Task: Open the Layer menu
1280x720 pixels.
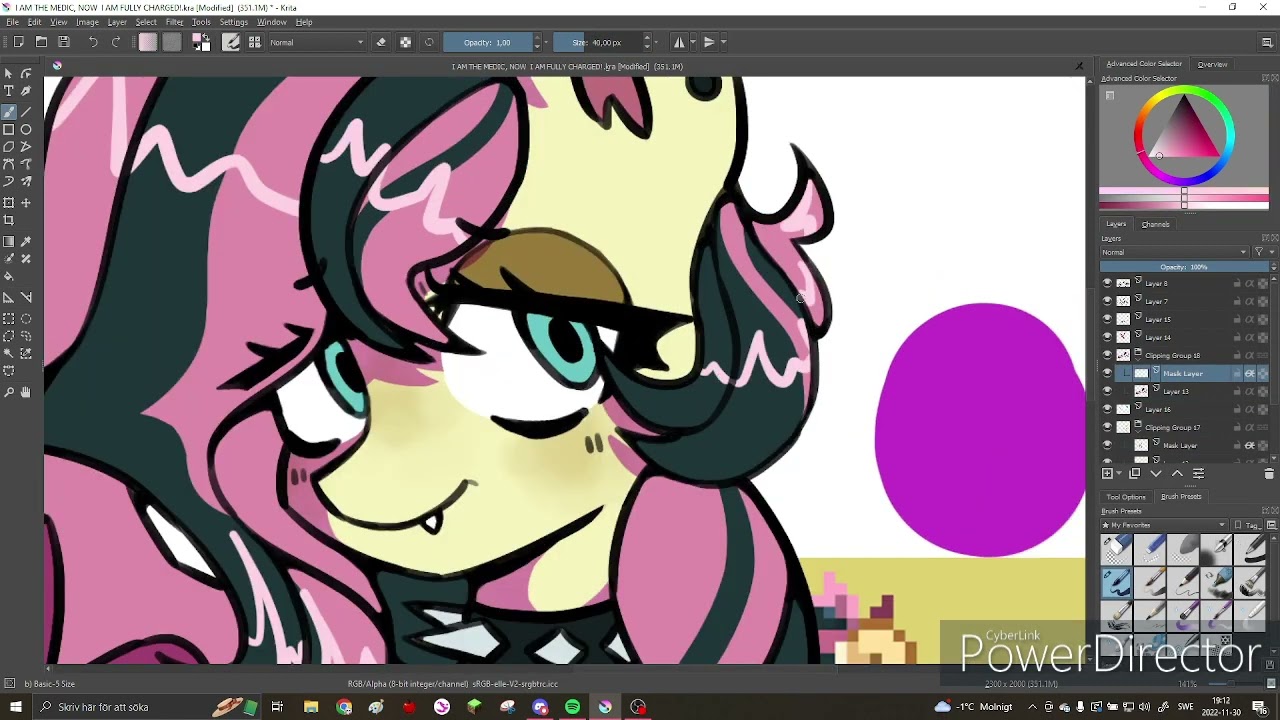Action: pyautogui.click(x=117, y=22)
